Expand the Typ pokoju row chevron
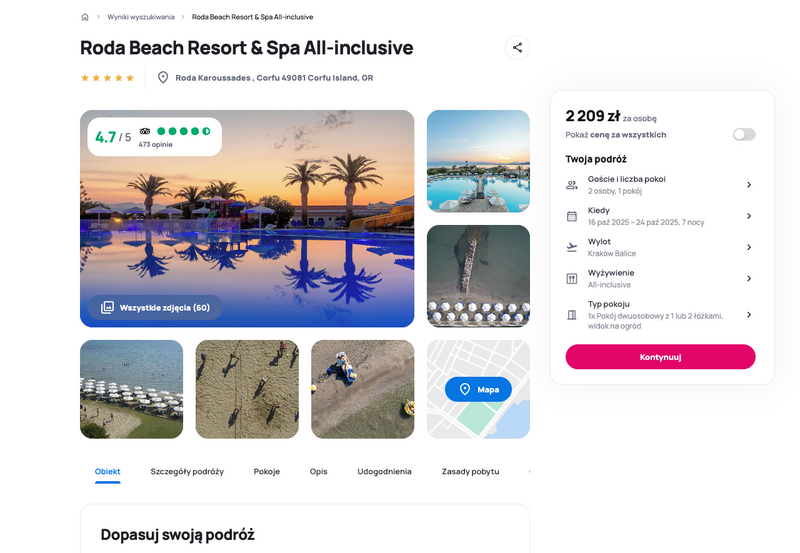This screenshot has width=800, height=553. pos(748,315)
